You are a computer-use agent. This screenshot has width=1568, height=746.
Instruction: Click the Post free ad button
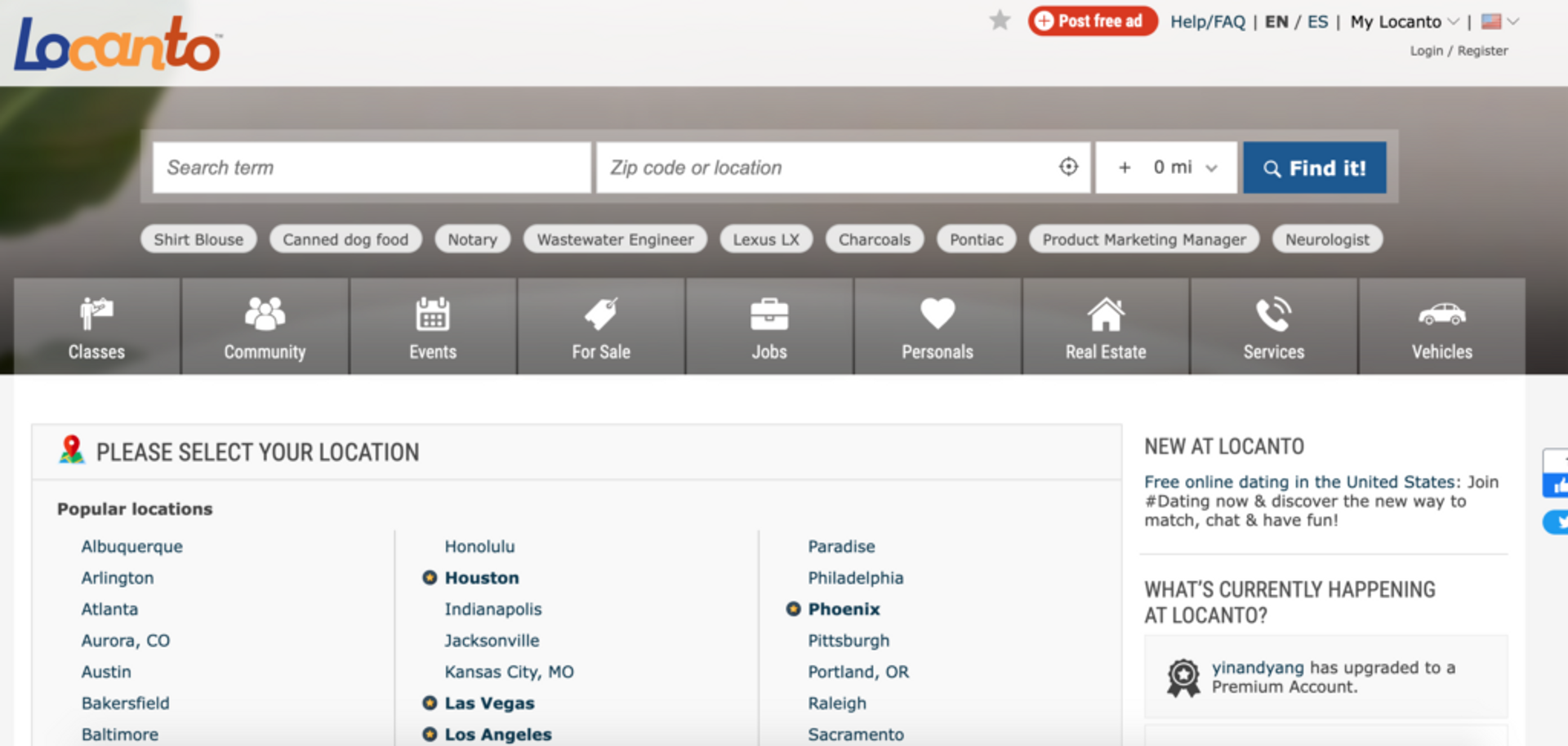[1092, 21]
